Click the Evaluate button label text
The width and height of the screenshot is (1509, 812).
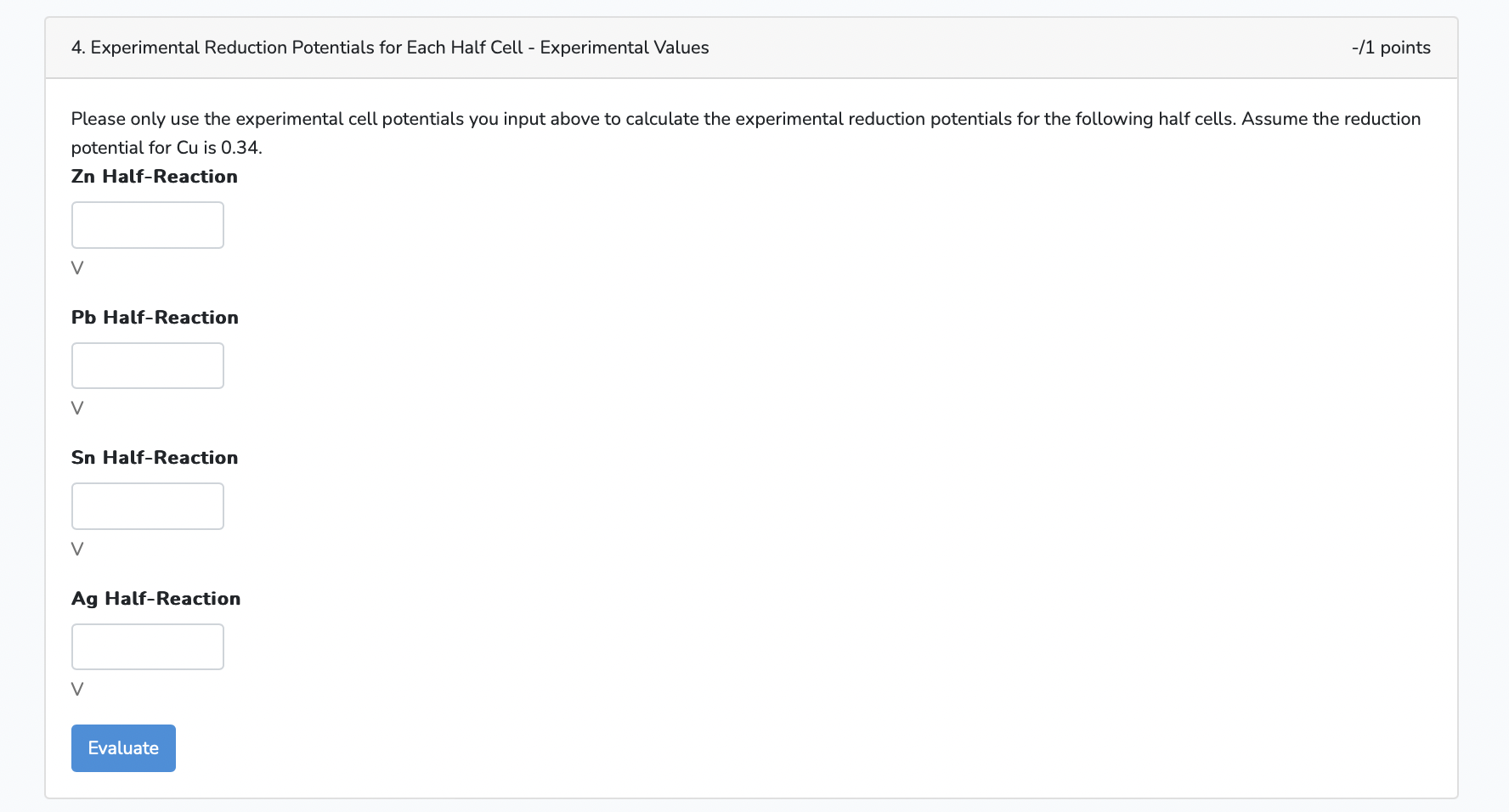coord(123,747)
